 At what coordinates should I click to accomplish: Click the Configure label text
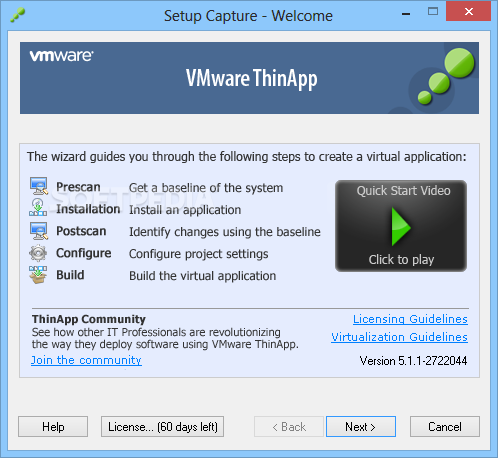(84, 253)
